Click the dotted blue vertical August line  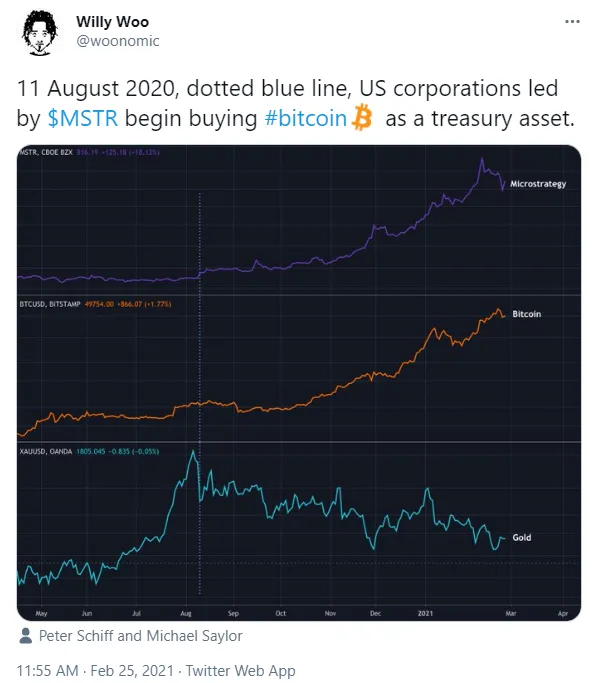pos(200,393)
